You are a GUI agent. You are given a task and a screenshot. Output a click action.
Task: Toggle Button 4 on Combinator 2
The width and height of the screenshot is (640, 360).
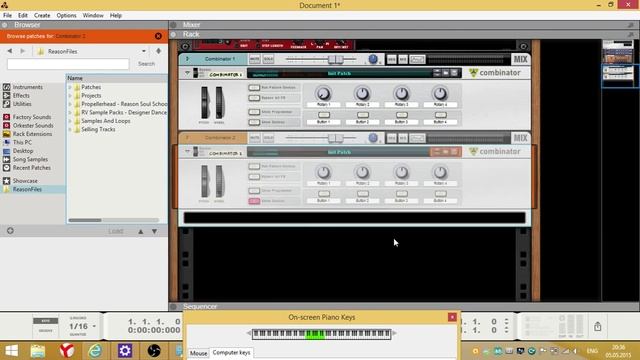[440, 194]
